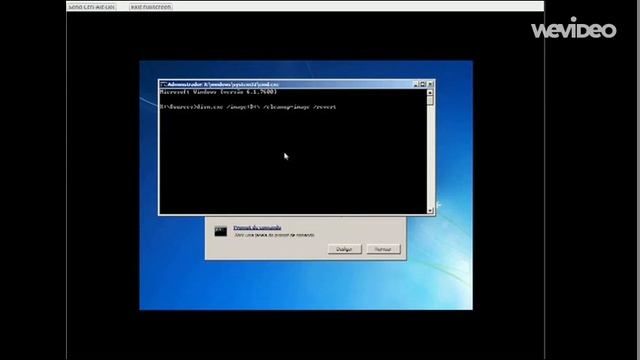The image size is (640, 360).
Task: Open the command prompt window system menu icon
Action: pos(164,84)
